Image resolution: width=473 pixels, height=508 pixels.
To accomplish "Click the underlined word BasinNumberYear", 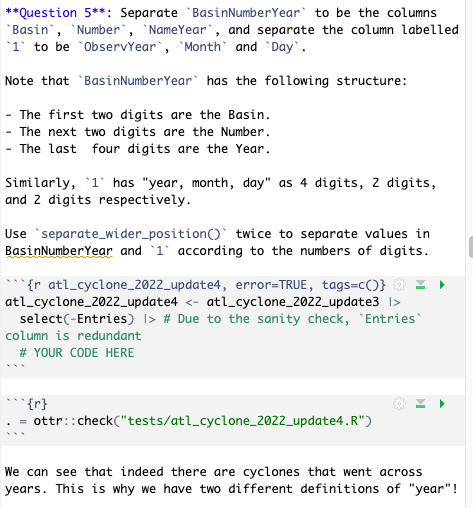I will point(59,251).
